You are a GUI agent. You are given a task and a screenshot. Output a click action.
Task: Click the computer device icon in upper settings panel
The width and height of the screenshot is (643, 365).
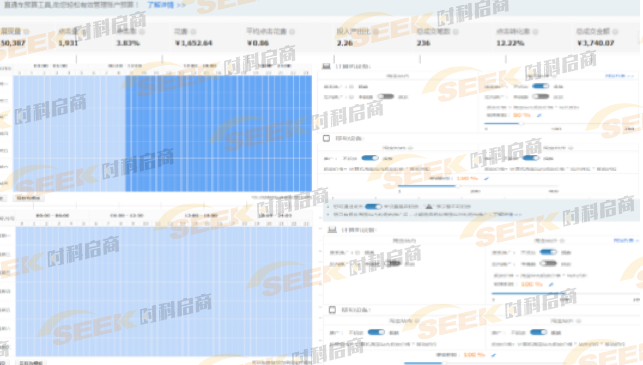click(x=326, y=66)
